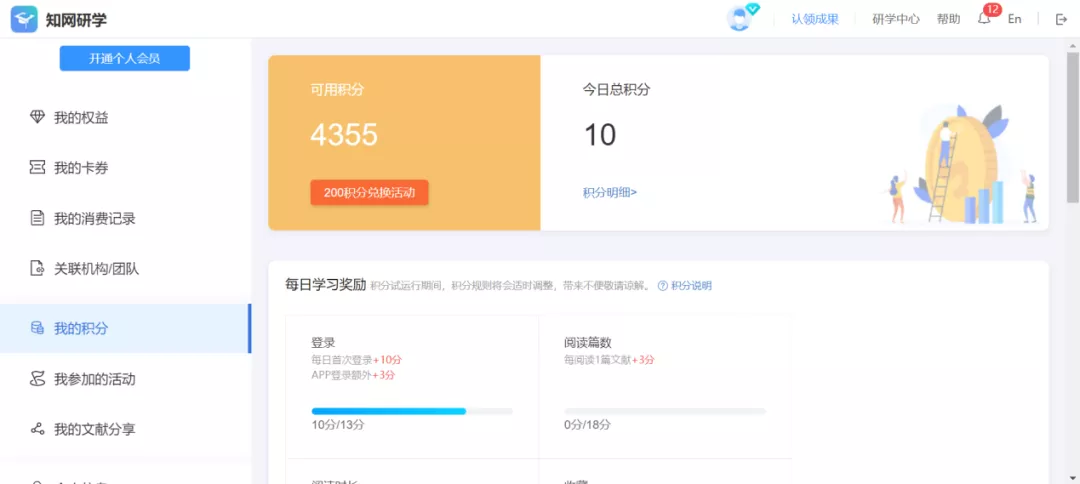Click the 登录 points progress bar
Image resolution: width=1080 pixels, height=484 pixels.
412,411
